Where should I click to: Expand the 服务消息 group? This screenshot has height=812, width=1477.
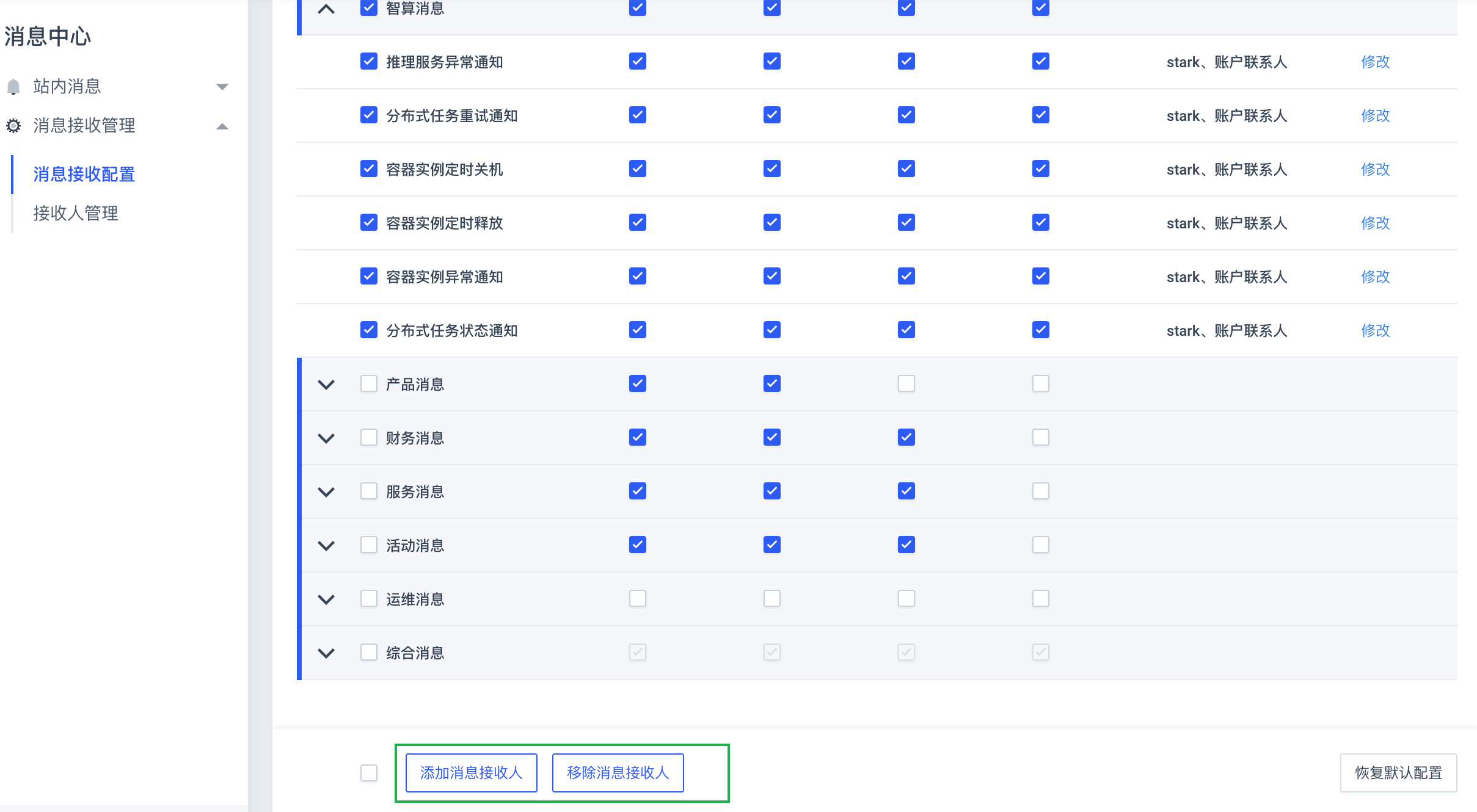click(326, 492)
